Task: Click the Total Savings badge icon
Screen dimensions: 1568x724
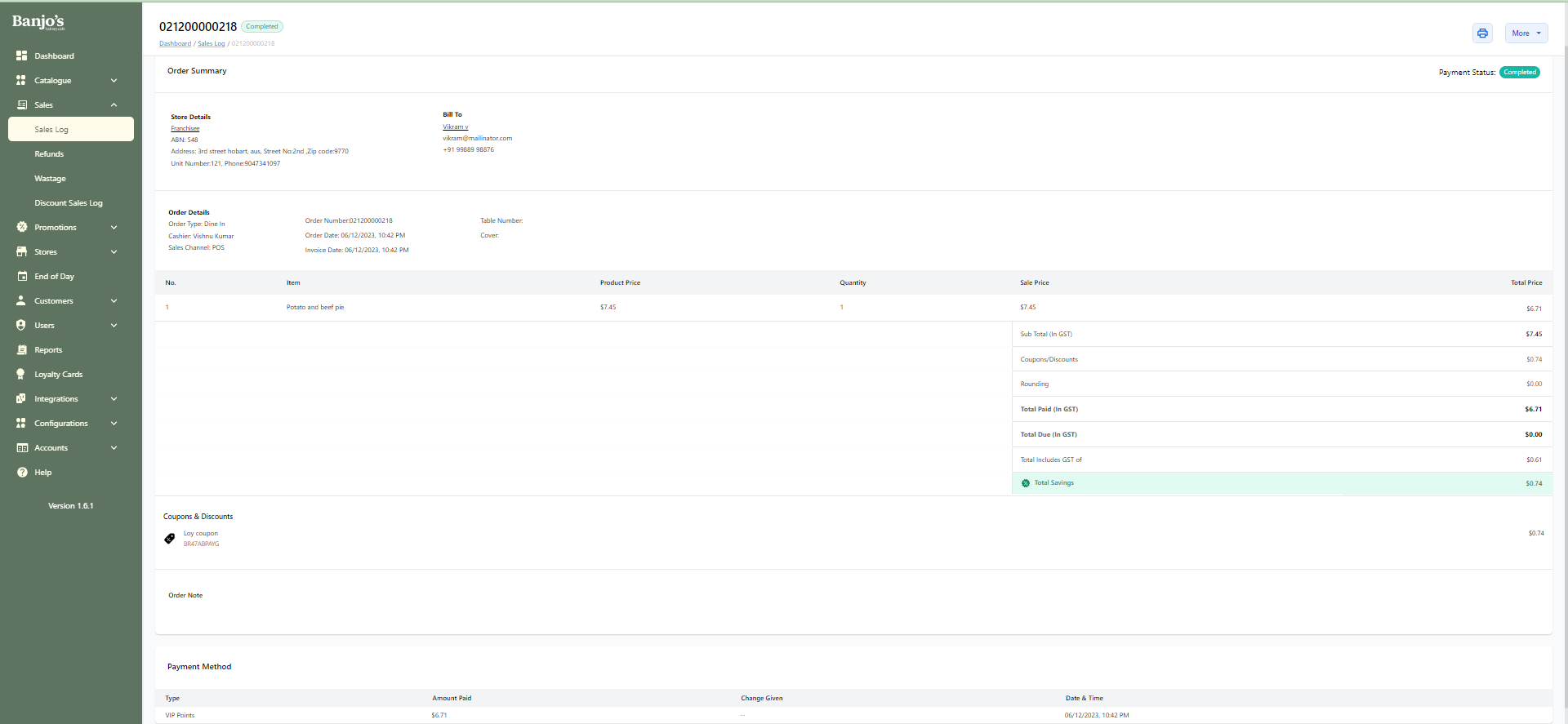Action: coord(1026,483)
